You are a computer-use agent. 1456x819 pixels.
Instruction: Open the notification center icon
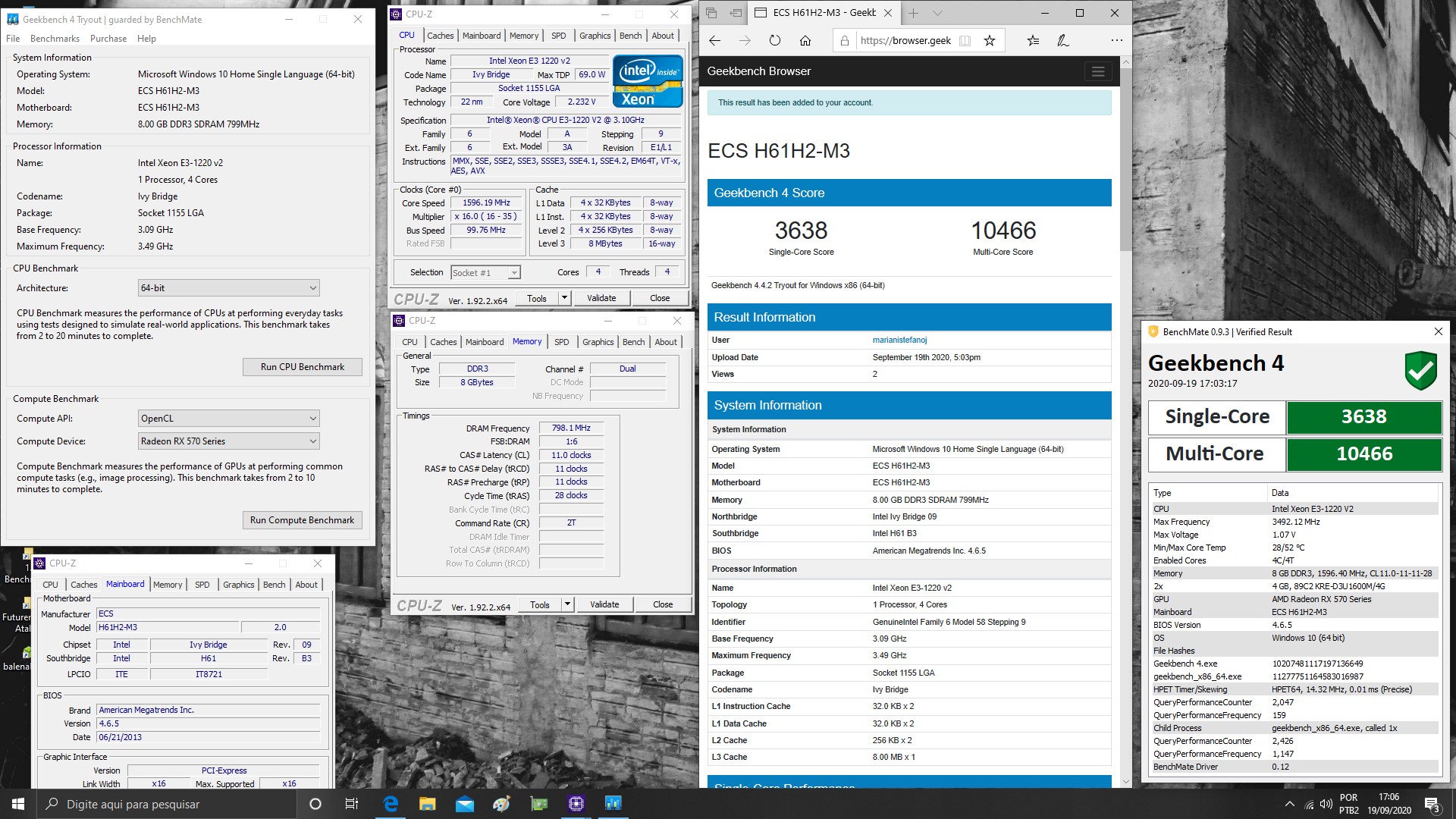(1432, 804)
